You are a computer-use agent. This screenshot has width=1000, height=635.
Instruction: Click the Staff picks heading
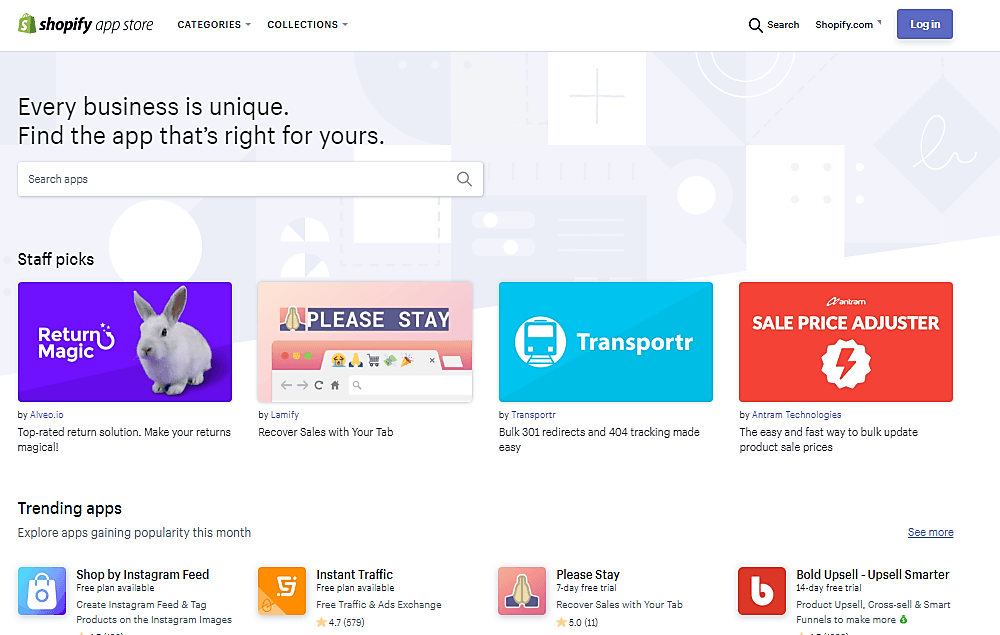56,259
